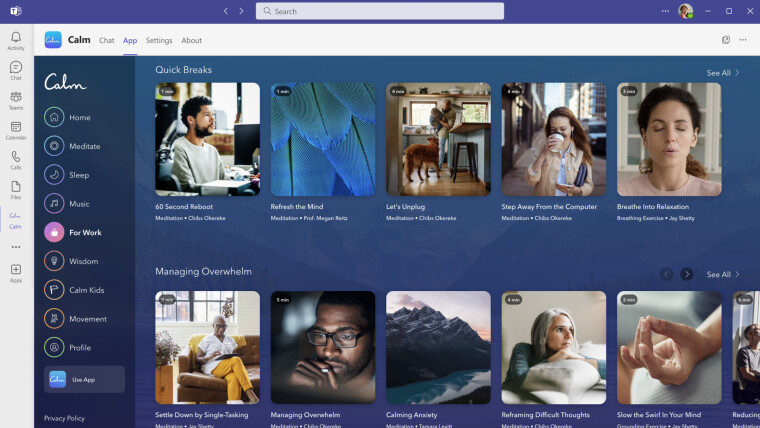Go forward with the right arrow in title bar

point(241,11)
